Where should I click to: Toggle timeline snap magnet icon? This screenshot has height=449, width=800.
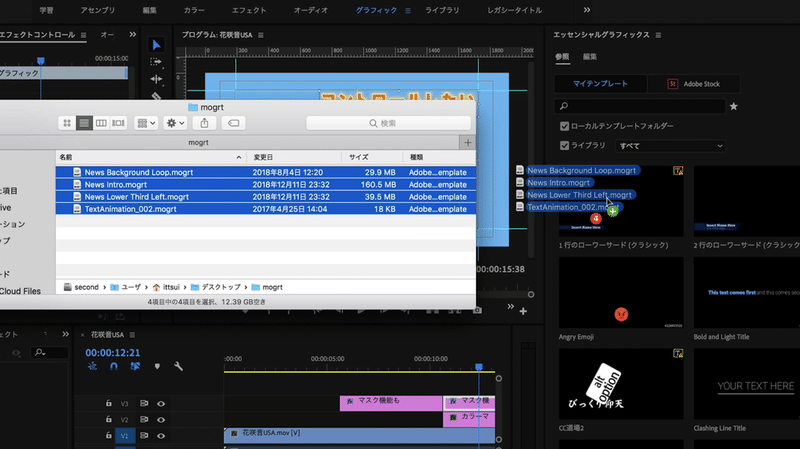pos(114,366)
